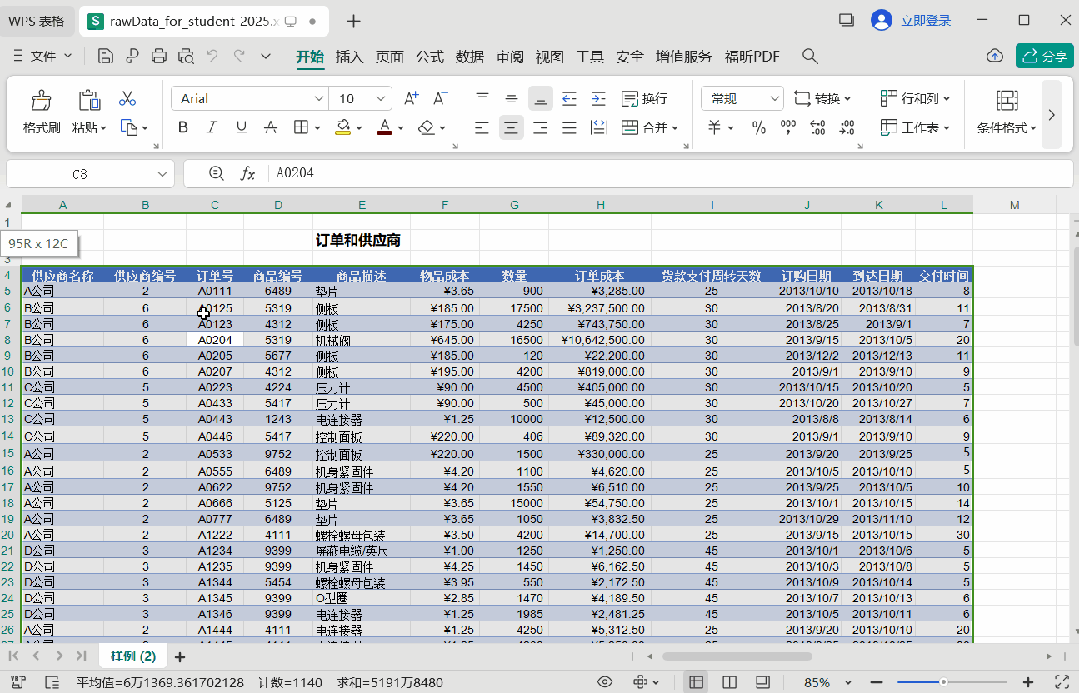Screen dimensions: 1079x693
Task: Undo the last action
Action: pyautogui.click(x=213, y=56)
